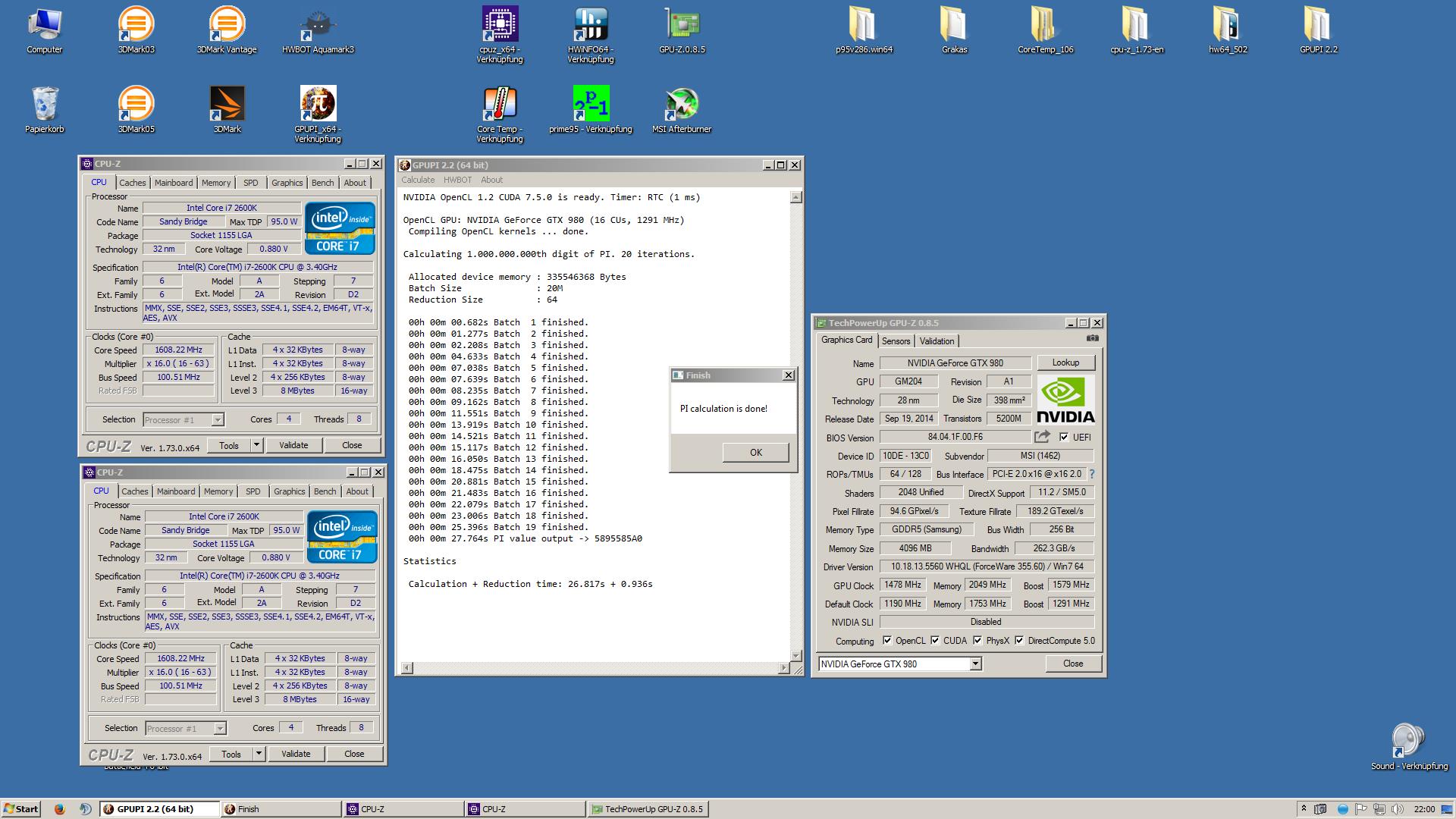Open Processor #1 selection dropdown in lower CPU-Z

point(220,729)
